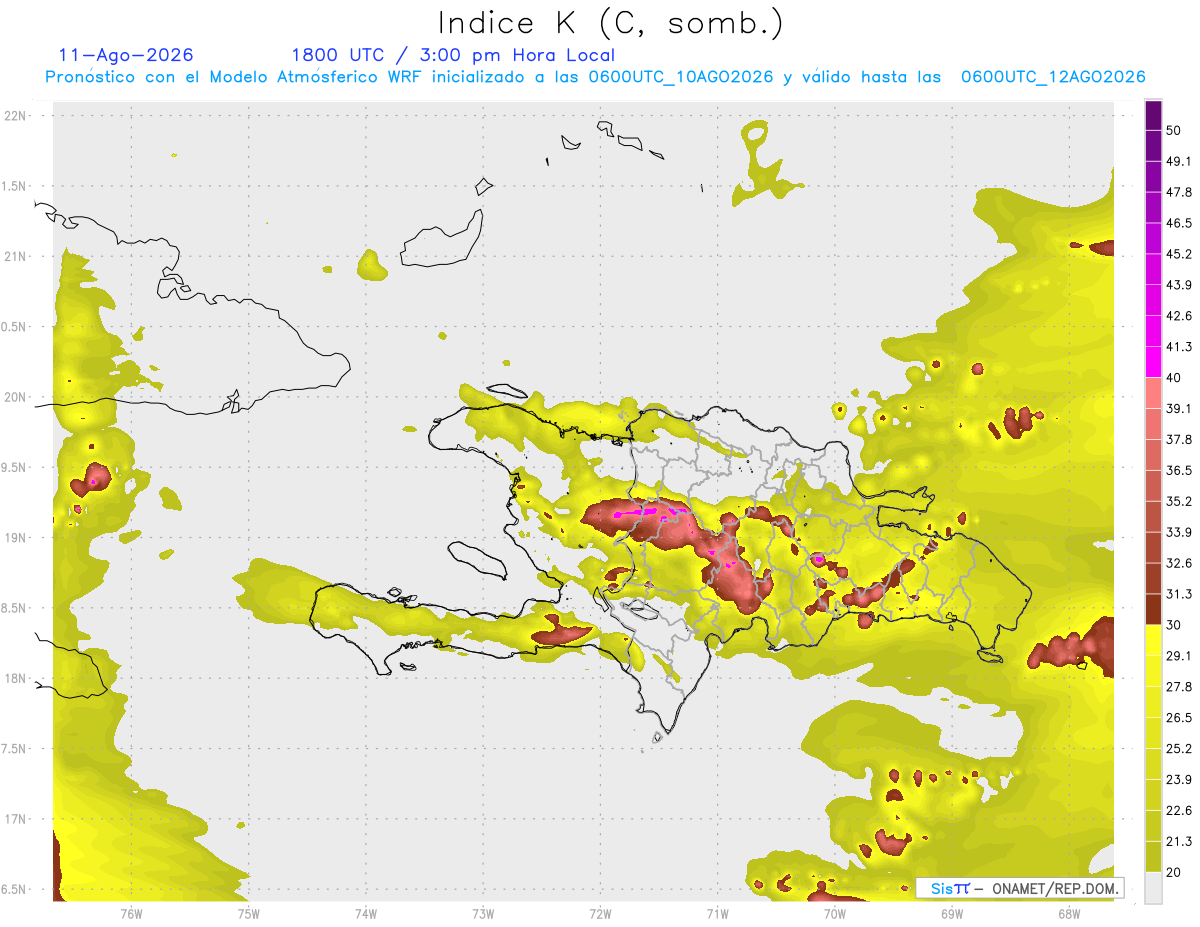Click the color scale value "35.2"
The width and height of the screenshot is (1200, 927).
tap(1178, 501)
